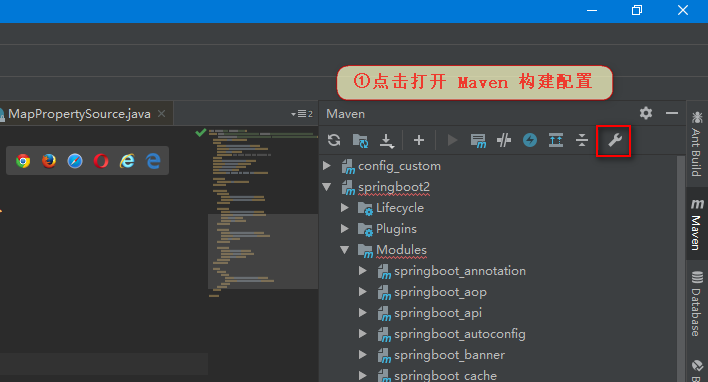Open Database side tool tab
This screenshot has width=708, height=382.
point(697,304)
